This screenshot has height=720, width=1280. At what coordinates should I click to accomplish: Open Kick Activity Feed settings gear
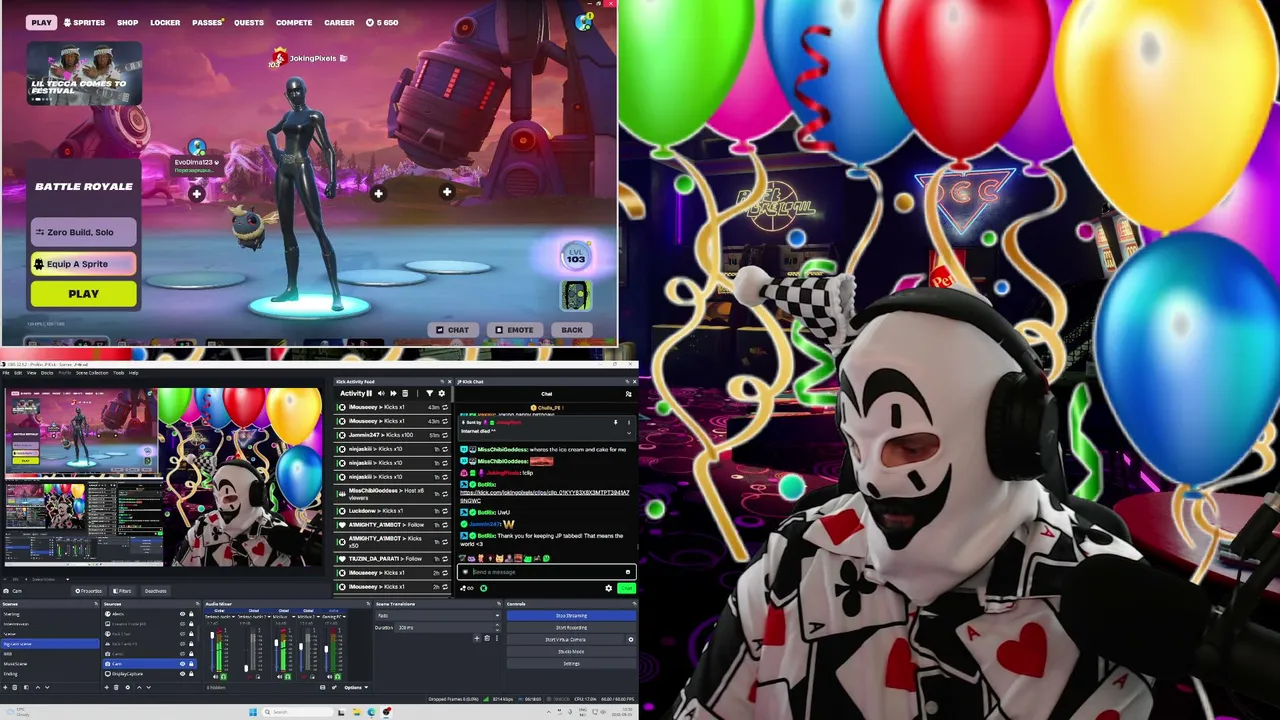[442, 393]
